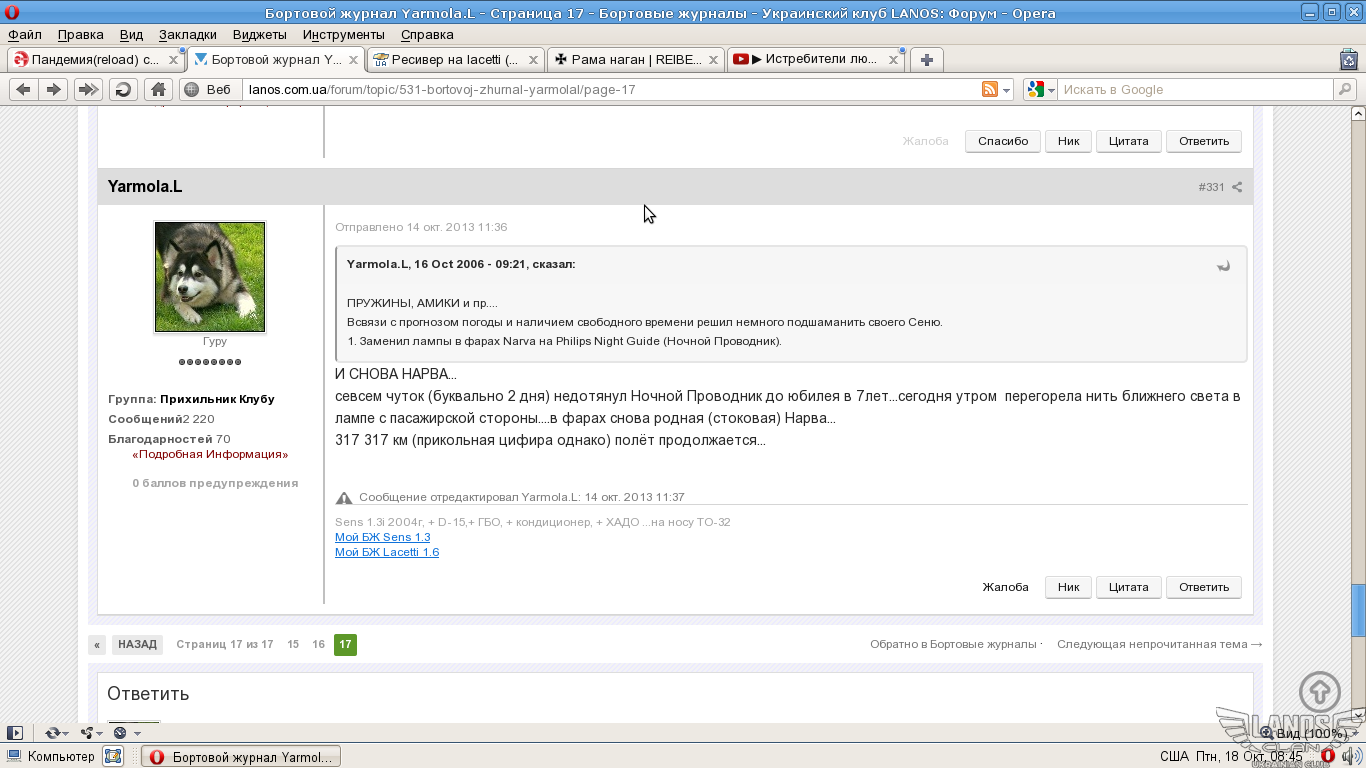Open the Закладки menu
Screen dimensions: 1366x768
coord(187,34)
